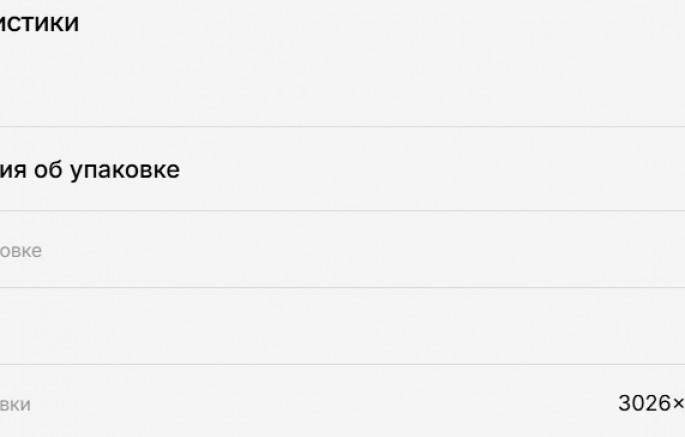
Task: Click the word "об" in the section heading
Action: pos(48,170)
